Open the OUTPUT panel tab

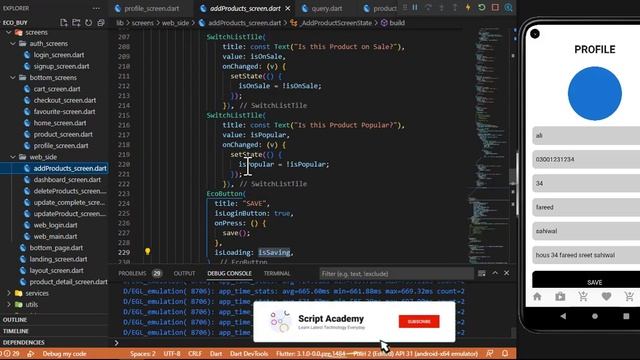point(184,273)
